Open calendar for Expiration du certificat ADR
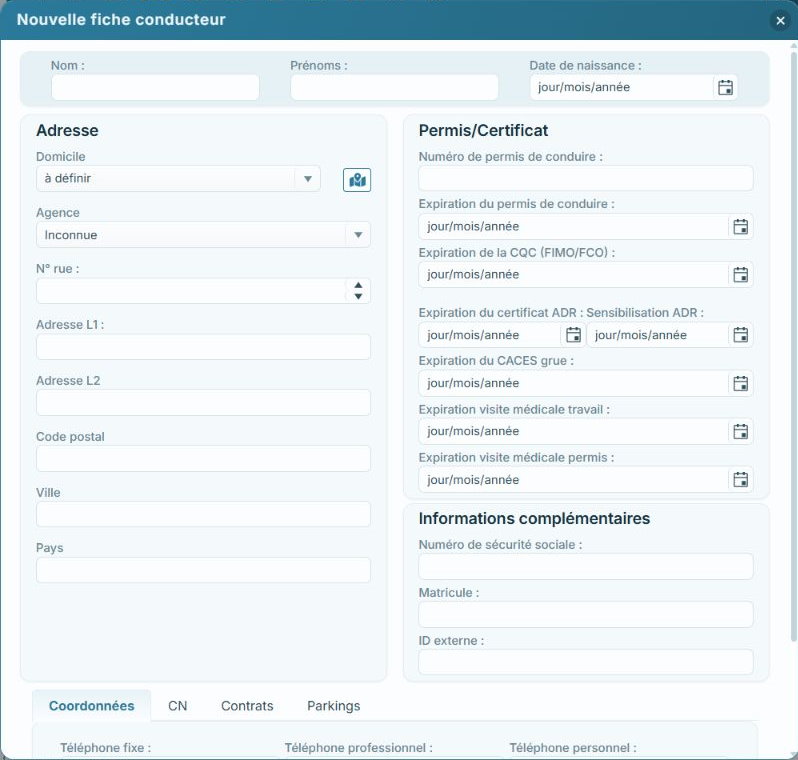 point(573,335)
